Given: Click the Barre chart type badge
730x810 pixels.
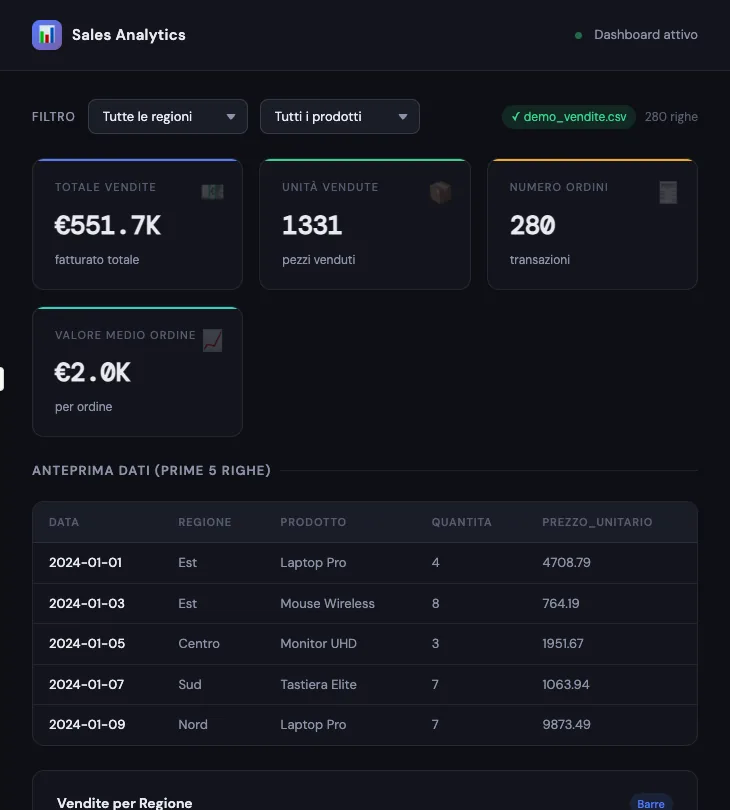Looking at the screenshot, I should [x=650, y=804].
